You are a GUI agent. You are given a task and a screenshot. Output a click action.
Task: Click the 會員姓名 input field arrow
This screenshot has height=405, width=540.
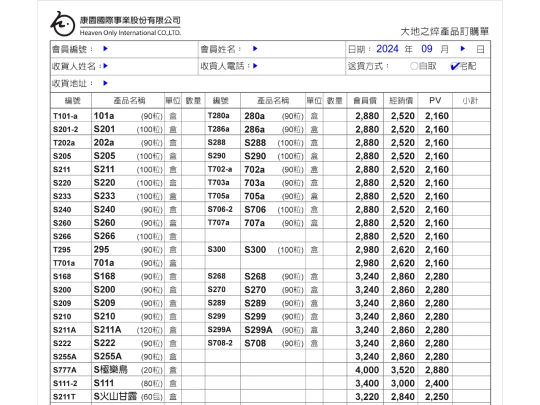click(x=255, y=49)
